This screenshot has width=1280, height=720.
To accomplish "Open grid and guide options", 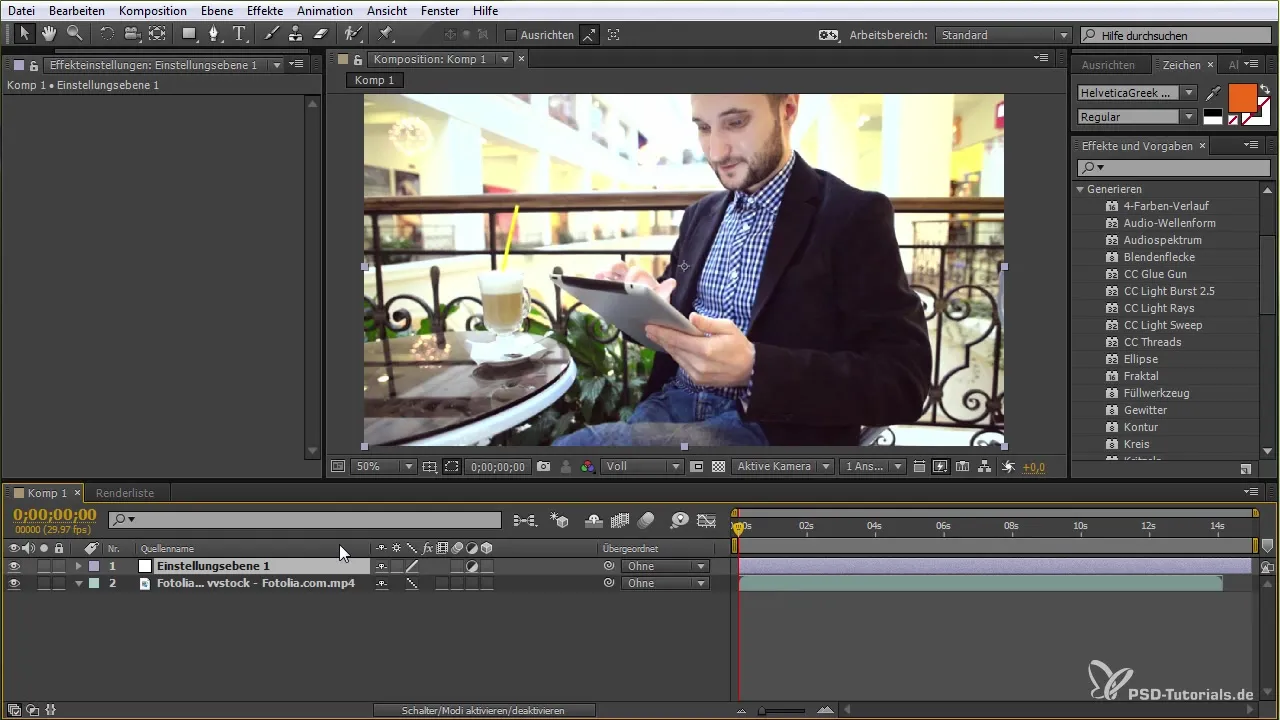I will [x=429, y=467].
